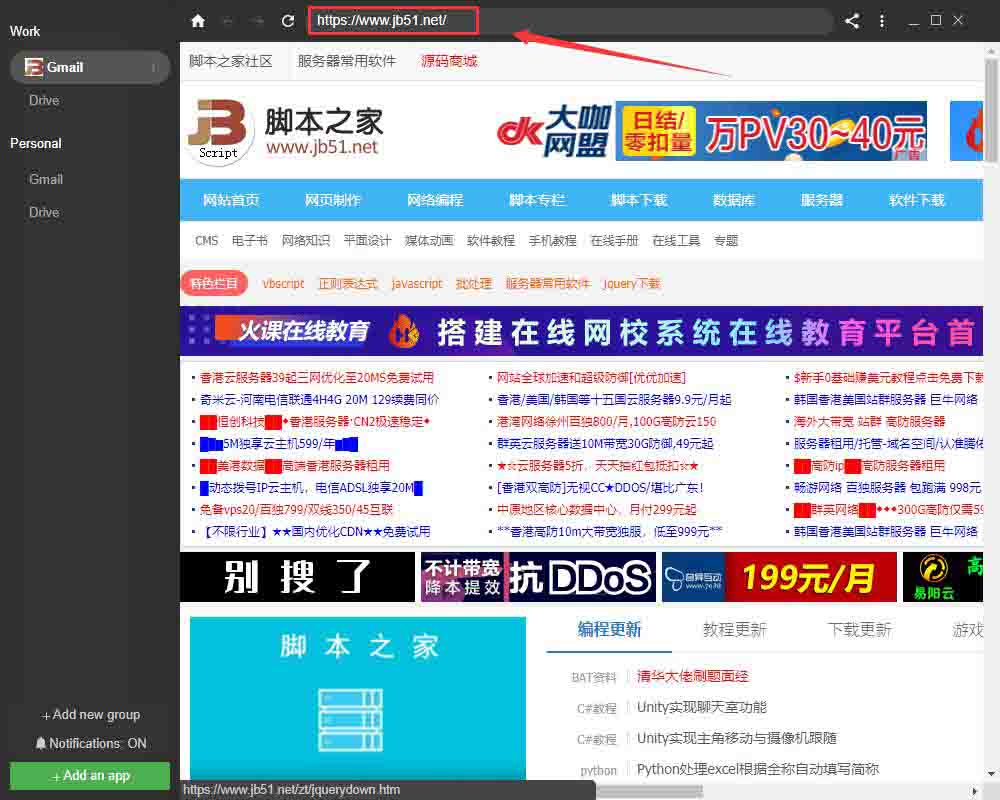Click the home icon in the browser toolbar
The image size is (1000, 800).
(x=197, y=20)
